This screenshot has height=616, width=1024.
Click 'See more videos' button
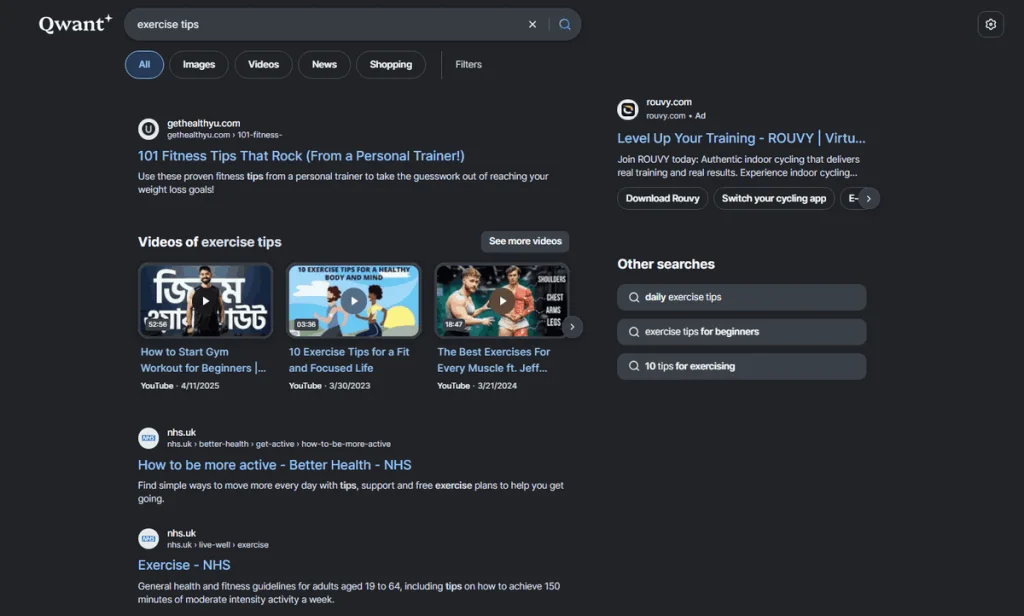click(525, 241)
